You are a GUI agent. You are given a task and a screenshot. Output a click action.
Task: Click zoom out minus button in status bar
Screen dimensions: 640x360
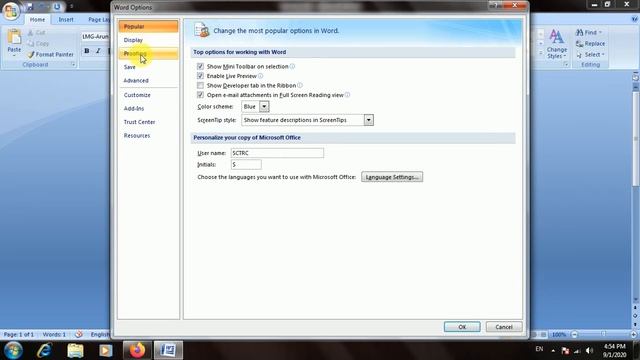coord(575,335)
